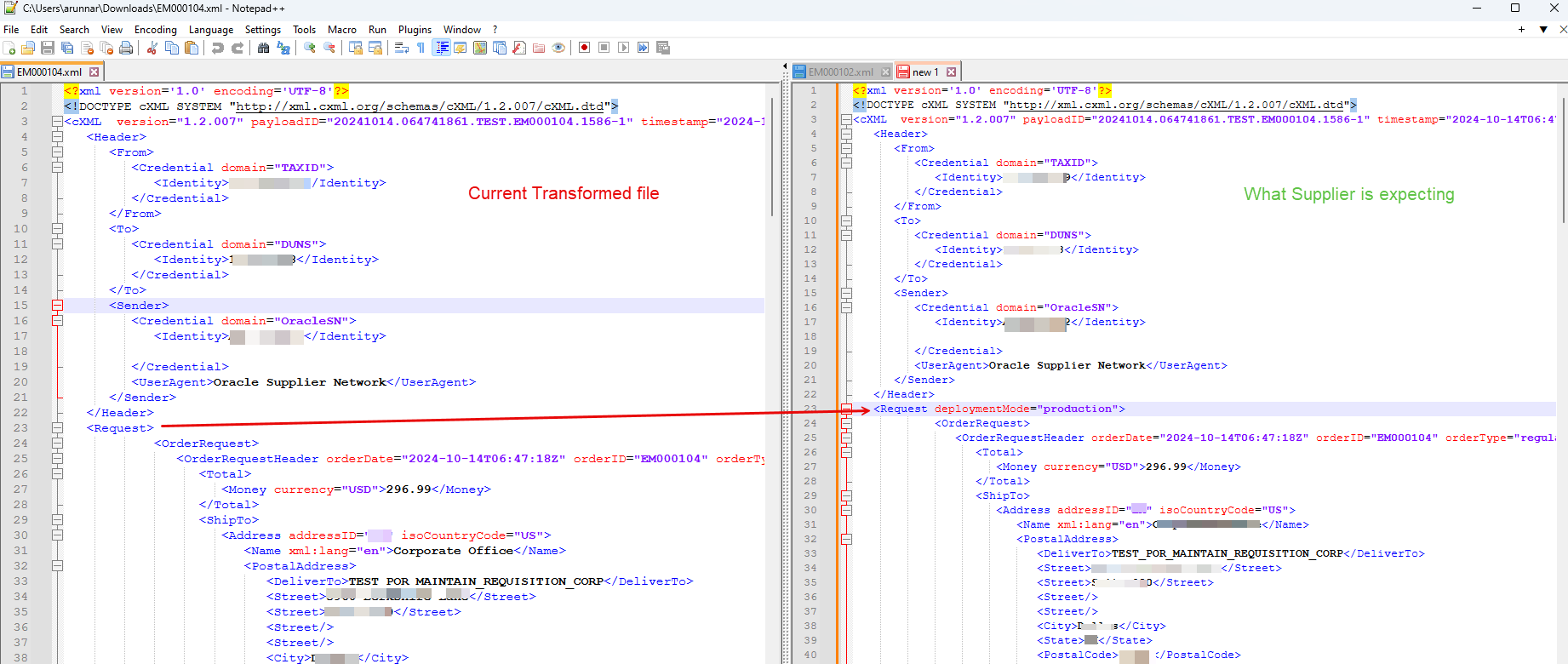Screen dimensions: 1568x664
Task: Collapse right pane Header fold on line 4
Action: [x=846, y=134]
